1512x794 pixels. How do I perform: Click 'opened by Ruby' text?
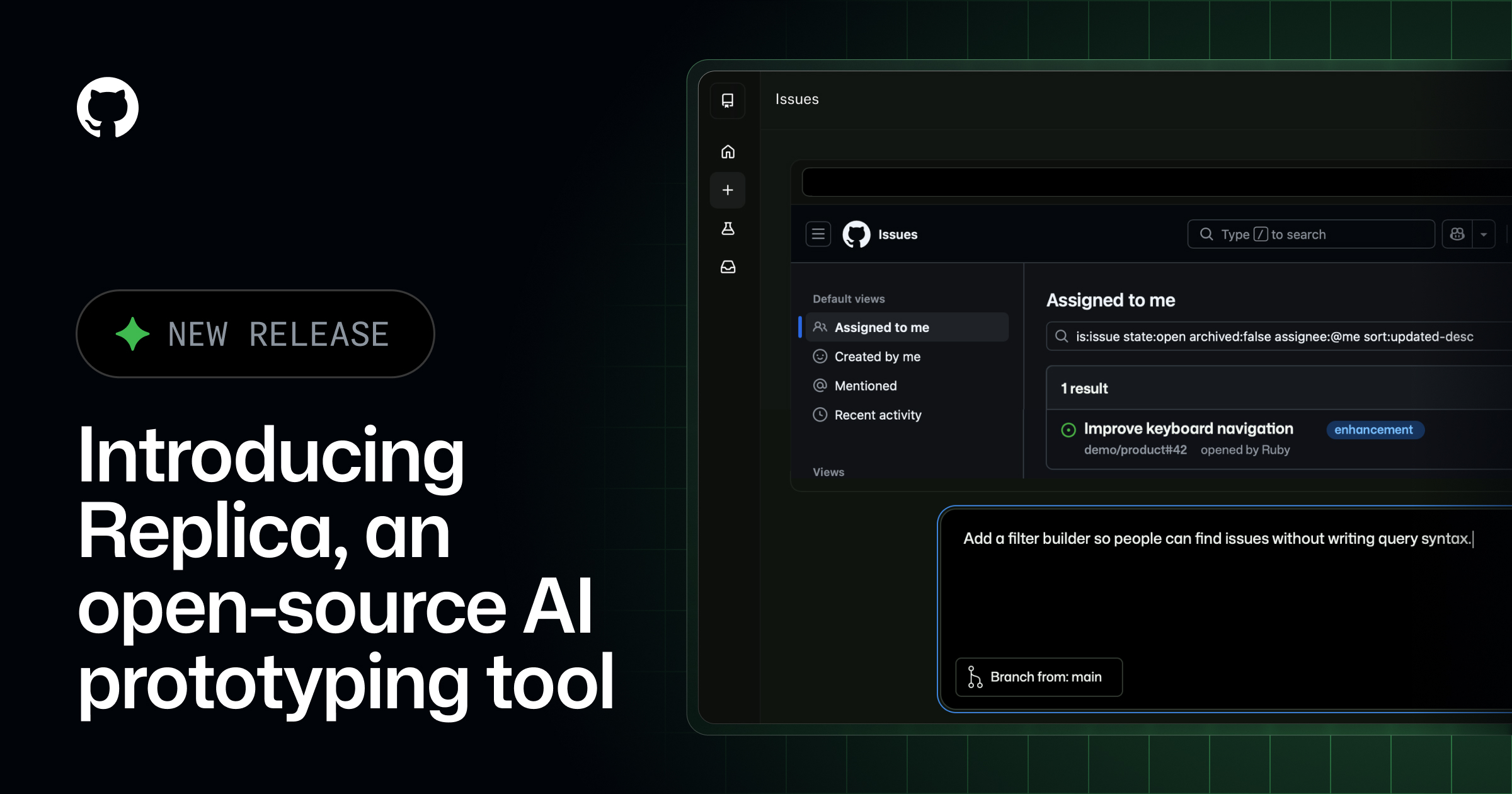coord(1245,450)
